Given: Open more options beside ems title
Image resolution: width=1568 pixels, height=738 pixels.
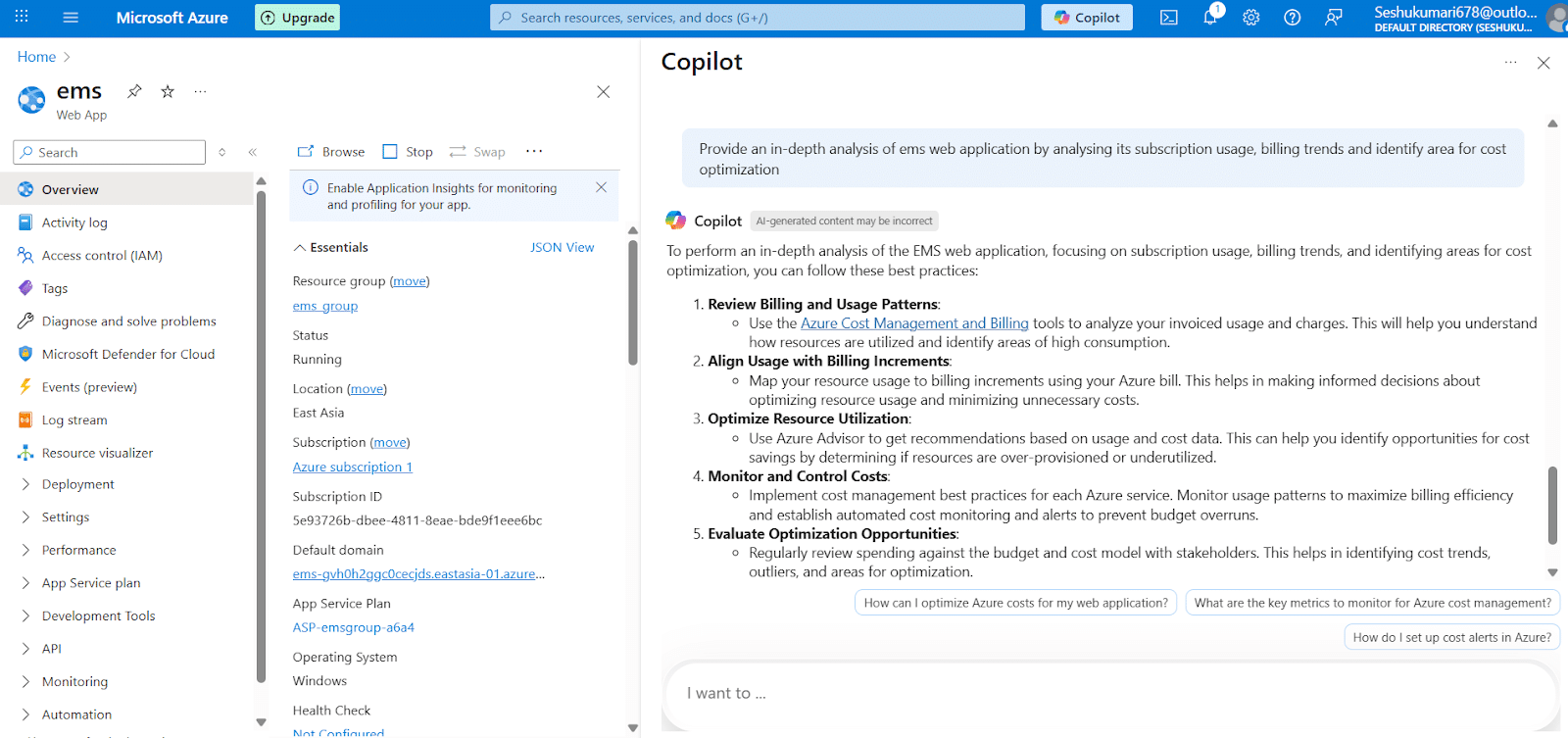Looking at the screenshot, I should [x=200, y=91].
